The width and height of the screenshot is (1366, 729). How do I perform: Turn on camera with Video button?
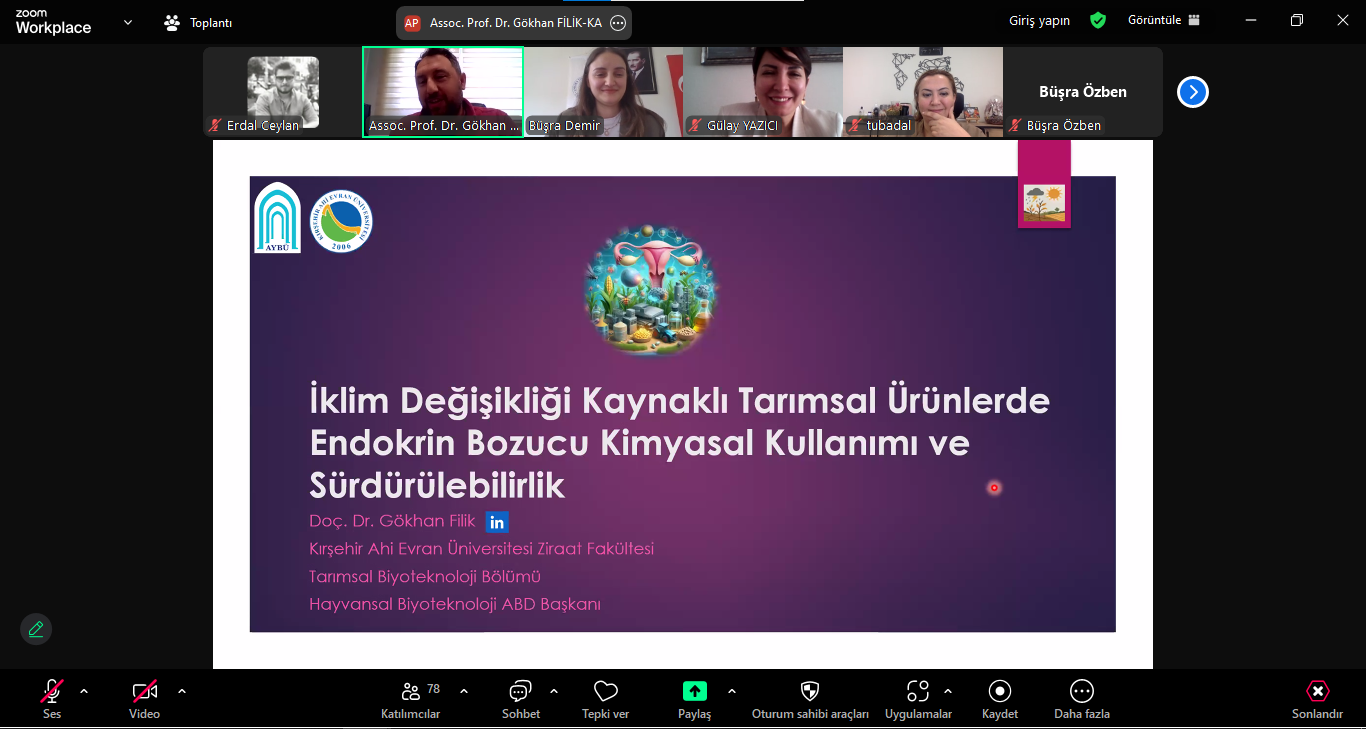point(145,692)
